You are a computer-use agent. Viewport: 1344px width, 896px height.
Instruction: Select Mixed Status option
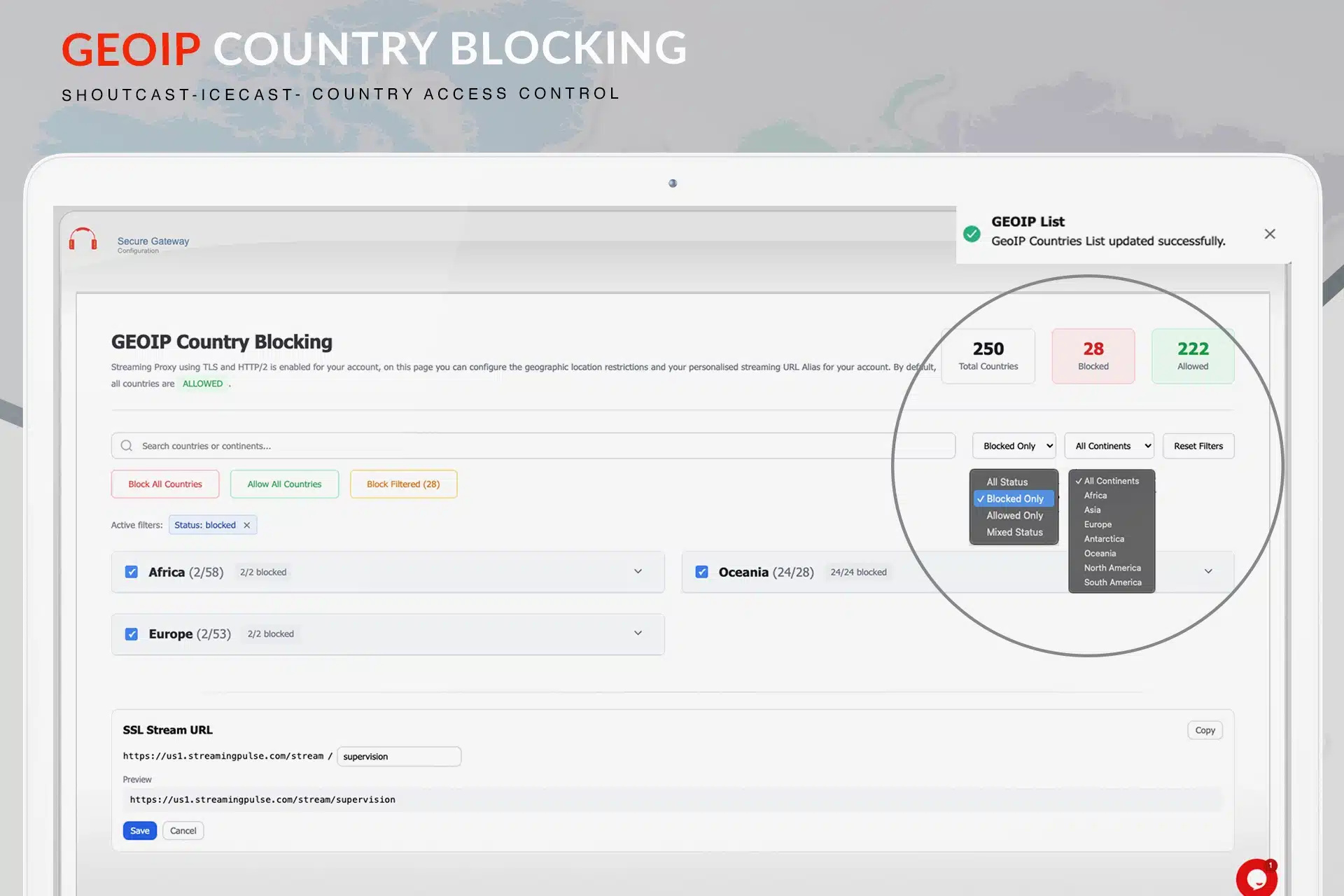(x=1014, y=532)
